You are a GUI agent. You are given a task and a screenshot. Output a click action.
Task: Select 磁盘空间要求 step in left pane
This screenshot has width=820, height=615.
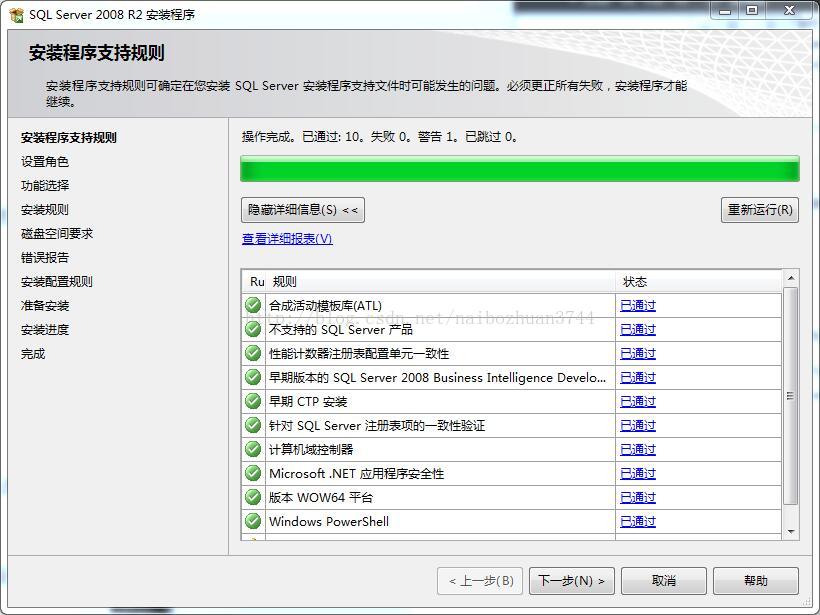pyautogui.click(x=57, y=234)
